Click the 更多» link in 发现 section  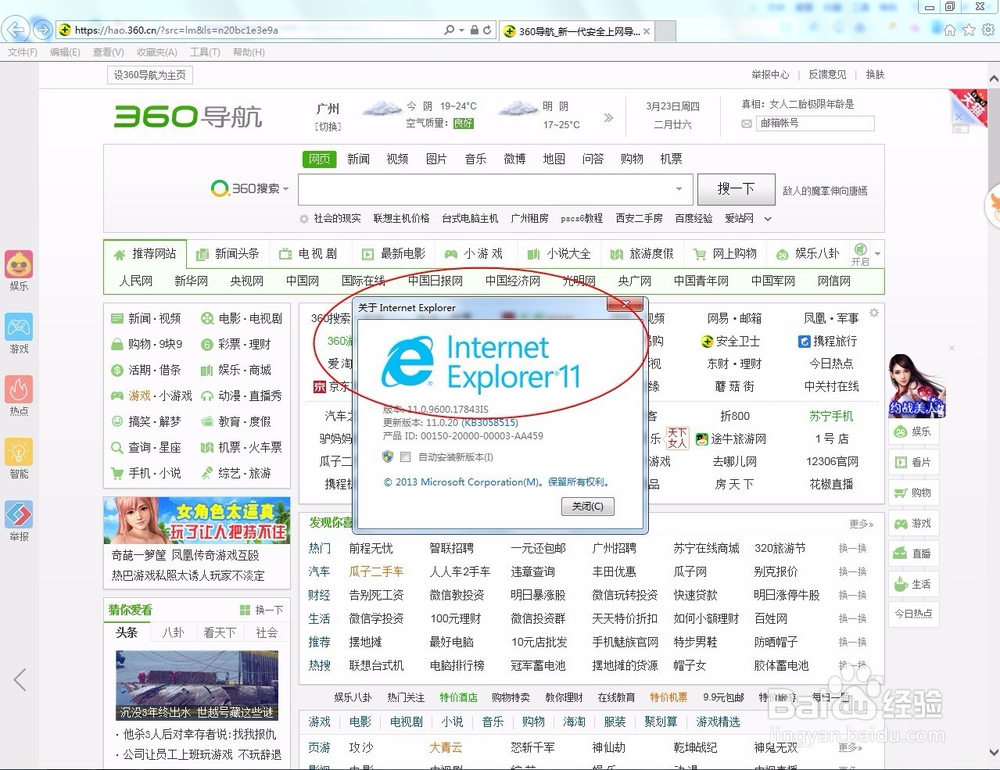[861, 524]
